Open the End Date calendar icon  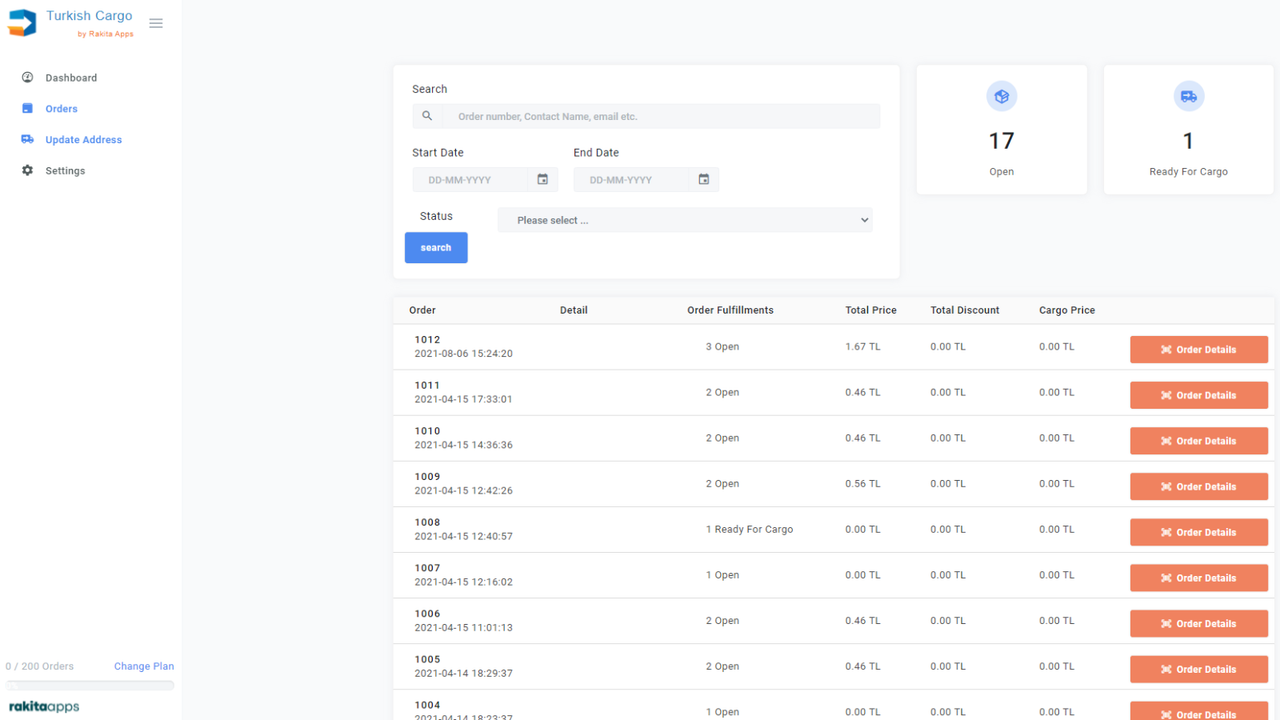(x=704, y=179)
